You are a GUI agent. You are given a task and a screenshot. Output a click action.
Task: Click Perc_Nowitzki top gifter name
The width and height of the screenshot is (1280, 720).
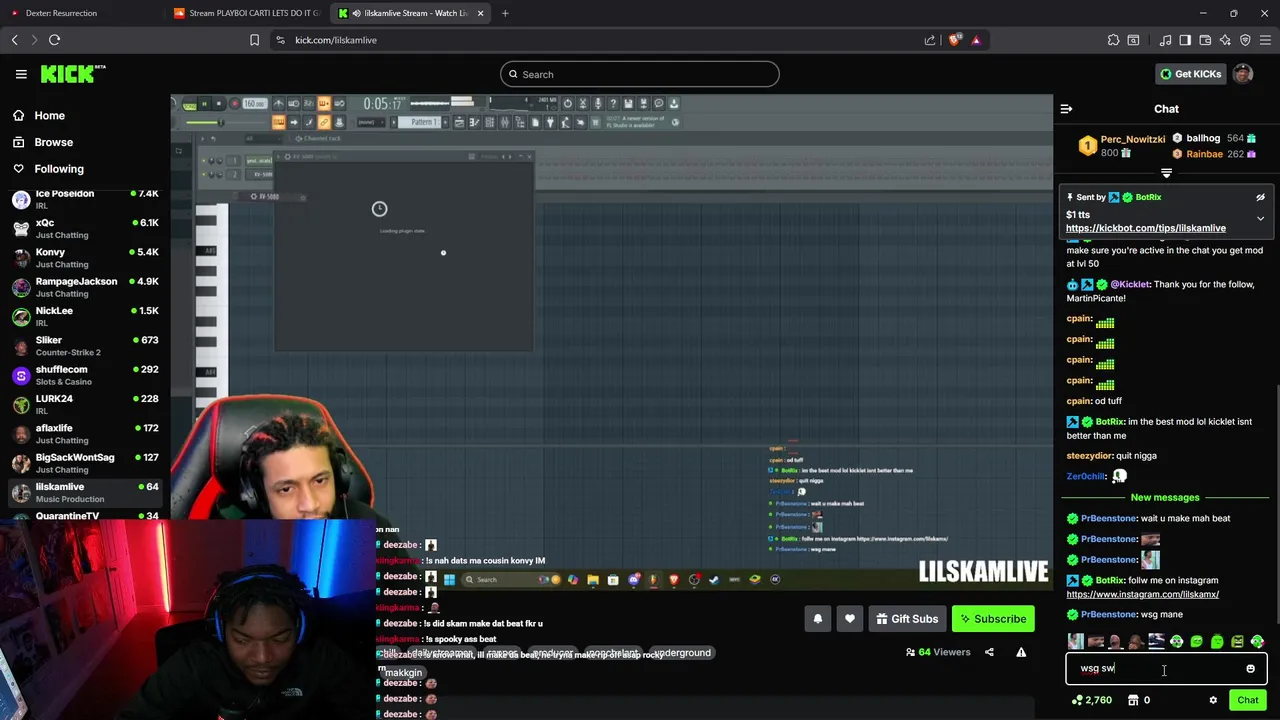point(1133,140)
